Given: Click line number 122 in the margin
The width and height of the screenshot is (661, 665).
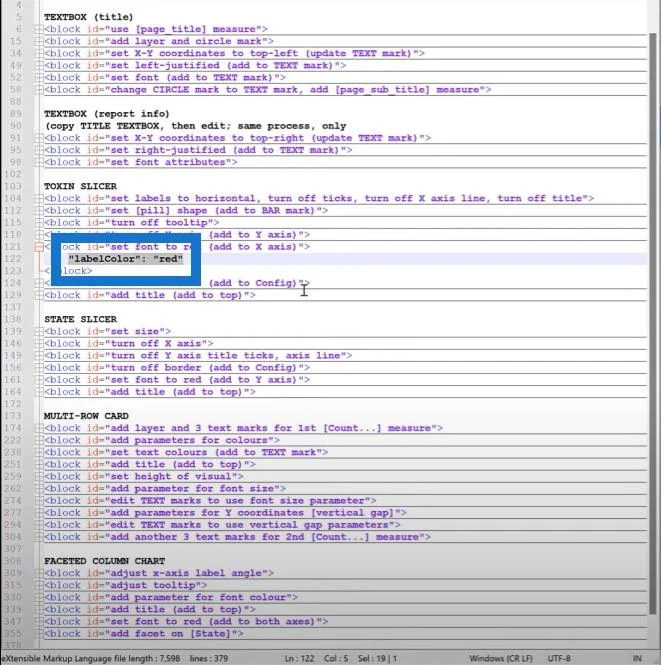Looking at the screenshot, I should pyautogui.click(x=12, y=259).
